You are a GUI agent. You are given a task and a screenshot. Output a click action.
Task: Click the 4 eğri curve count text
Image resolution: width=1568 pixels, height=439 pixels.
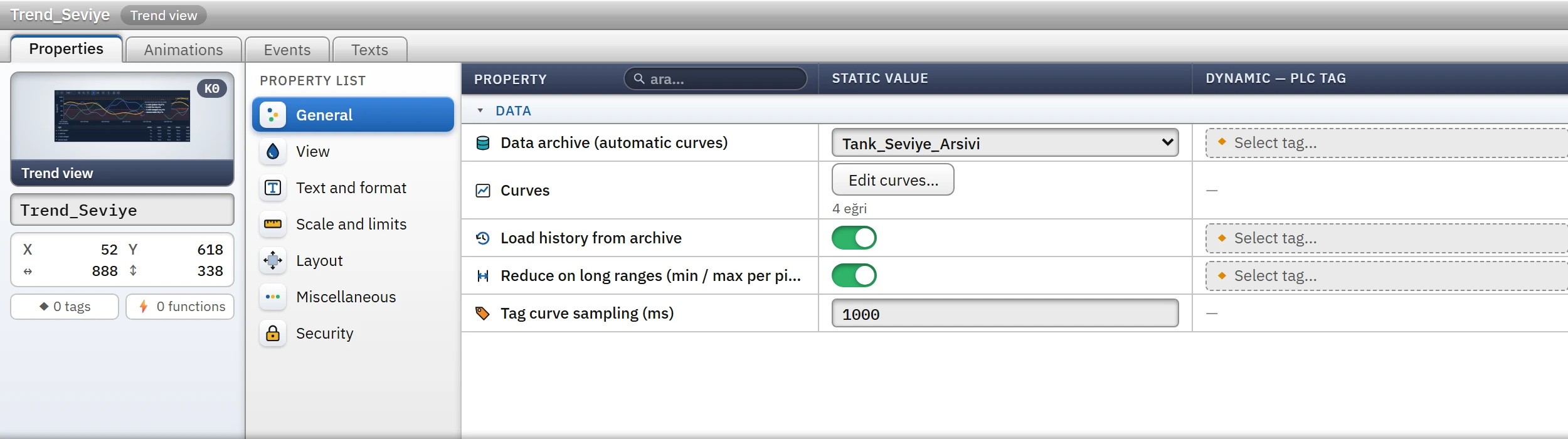(850, 209)
